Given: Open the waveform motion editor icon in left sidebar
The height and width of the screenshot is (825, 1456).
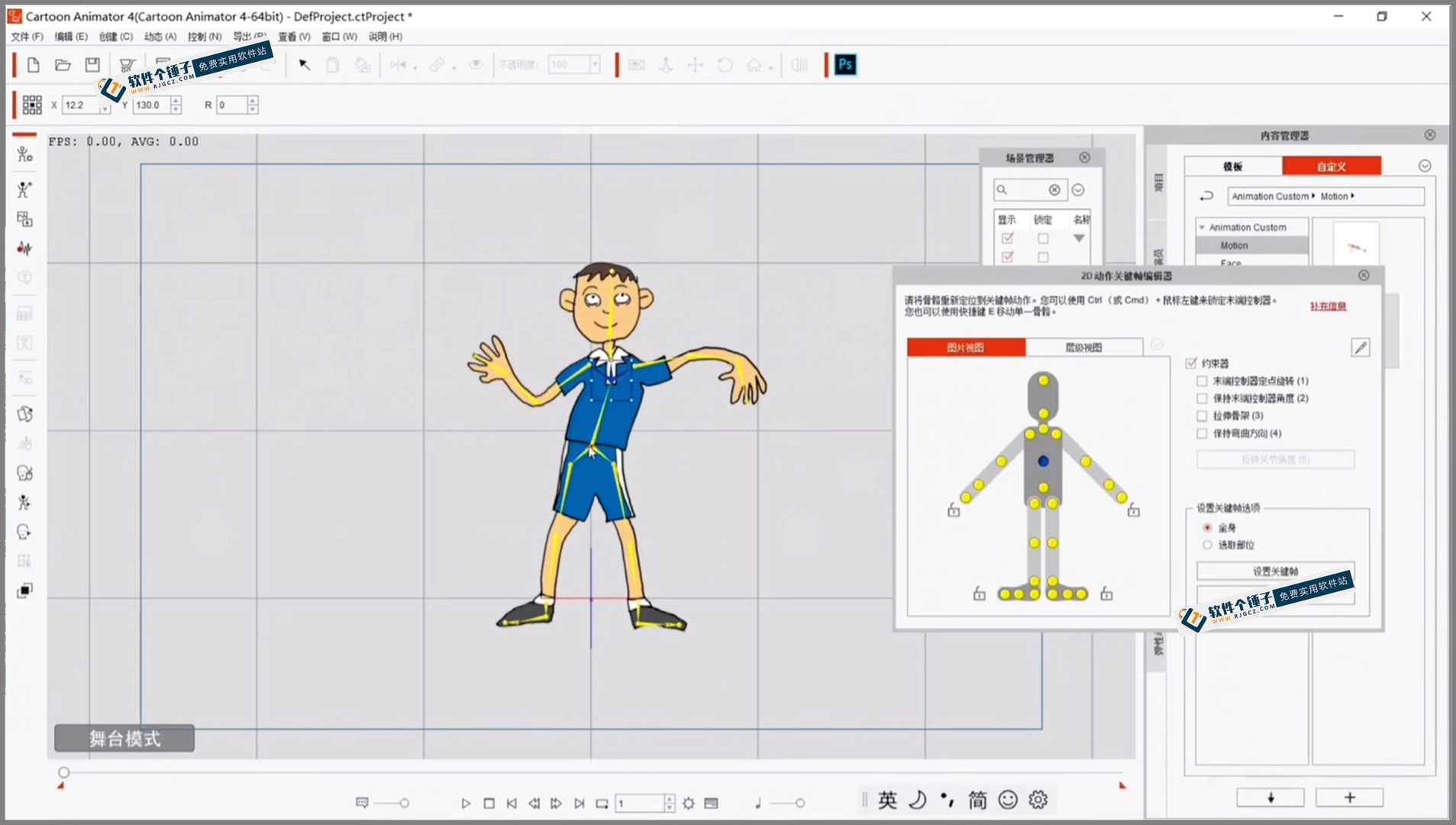Looking at the screenshot, I should (x=24, y=248).
